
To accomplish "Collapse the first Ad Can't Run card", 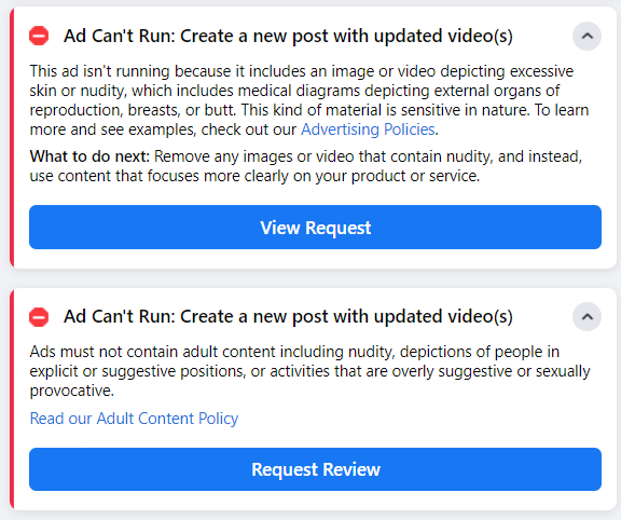I will [x=587, y=36].
